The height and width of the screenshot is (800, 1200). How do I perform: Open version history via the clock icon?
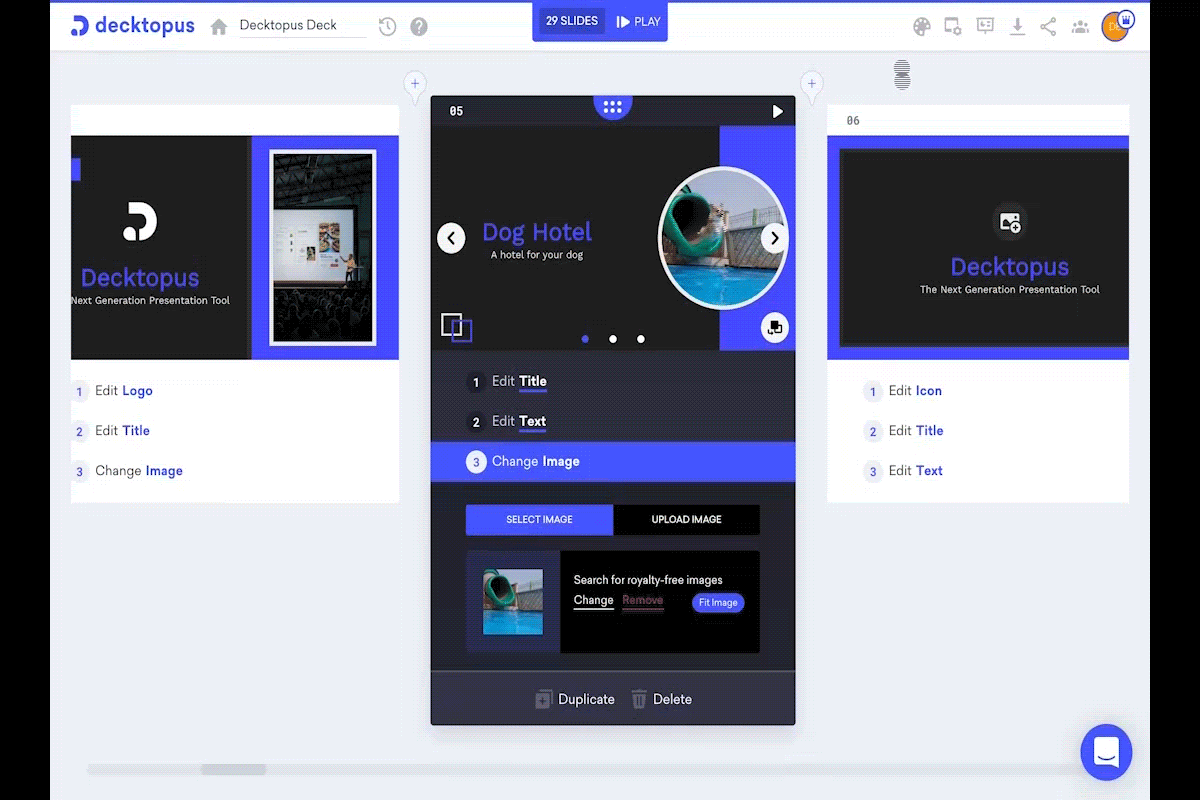387,26
